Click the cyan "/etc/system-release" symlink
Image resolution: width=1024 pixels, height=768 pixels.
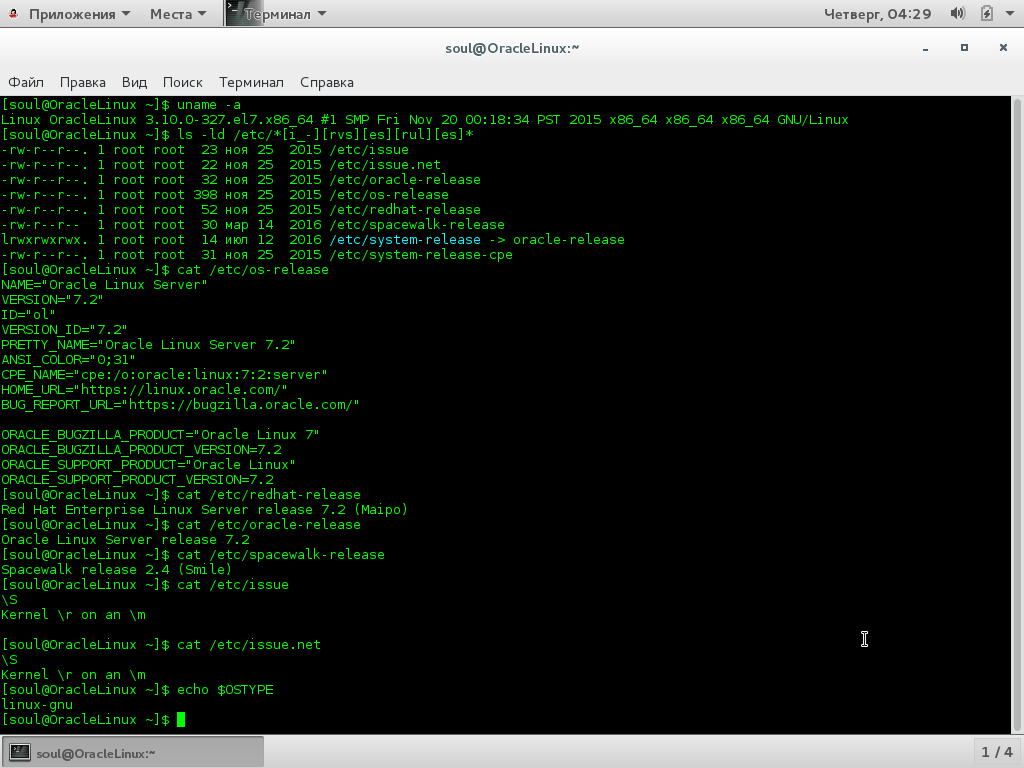[405, 240]
